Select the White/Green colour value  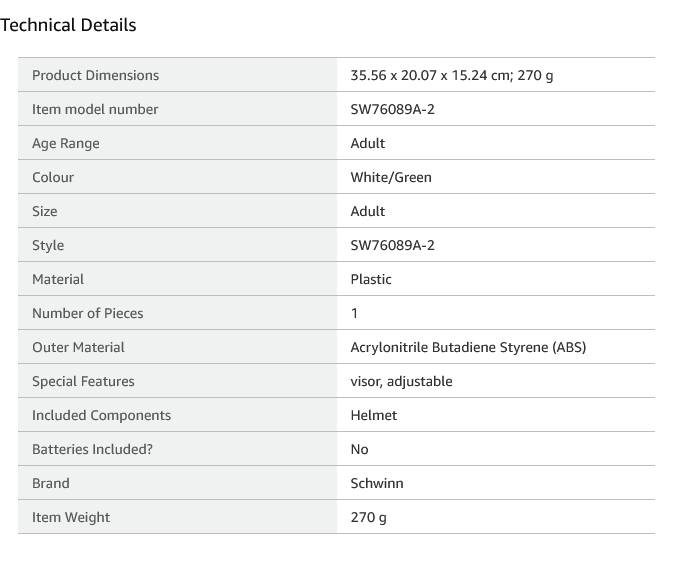coord(391,177)
